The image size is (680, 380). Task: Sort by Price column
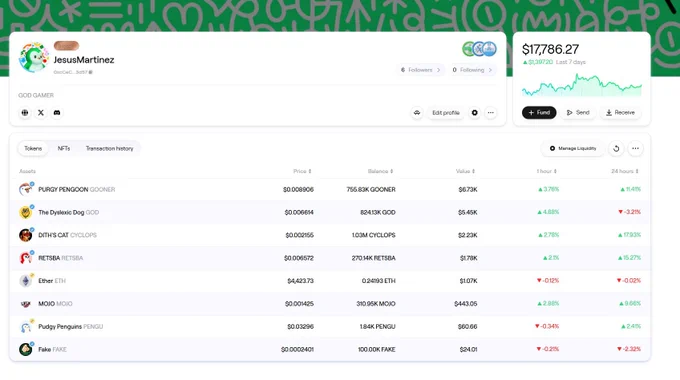(302, 171)
